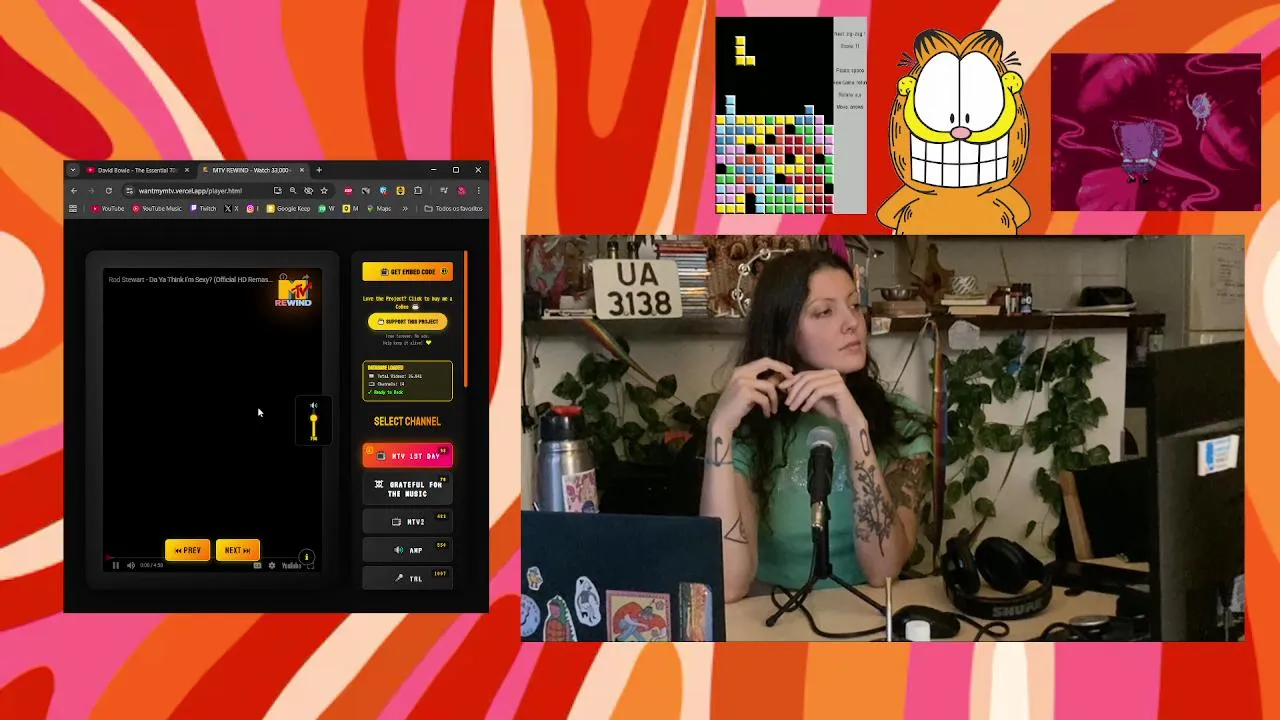Screen dimensions: 1280x720
Task: Reload the MTV Rewind page
Action: (x=109, y=191)
